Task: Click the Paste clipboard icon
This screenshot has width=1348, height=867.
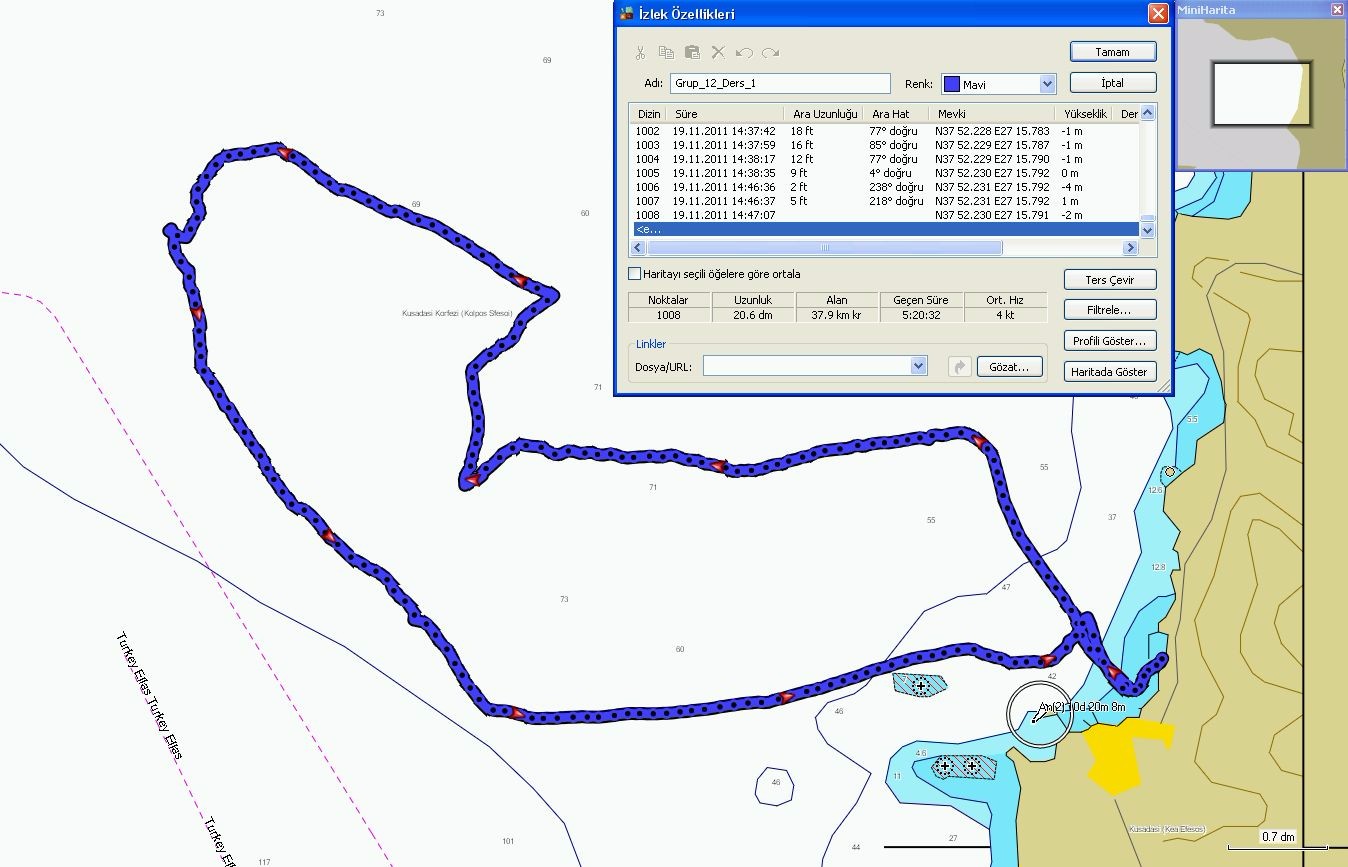Action: (692, 53)
